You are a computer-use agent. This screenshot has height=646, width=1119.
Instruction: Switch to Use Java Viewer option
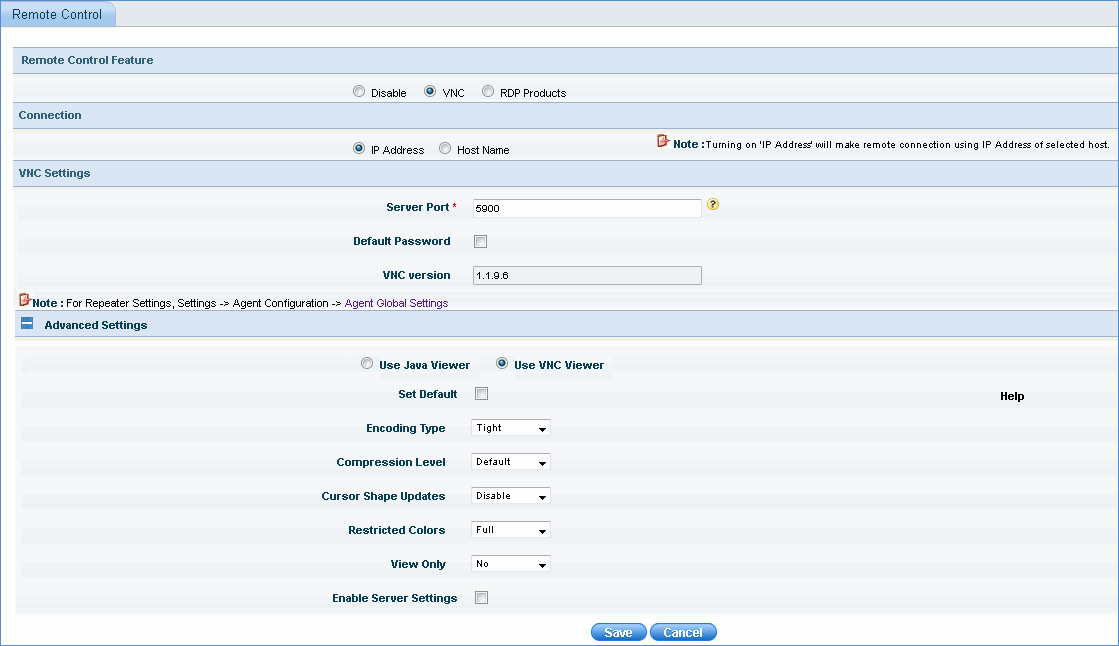[367, 364]
